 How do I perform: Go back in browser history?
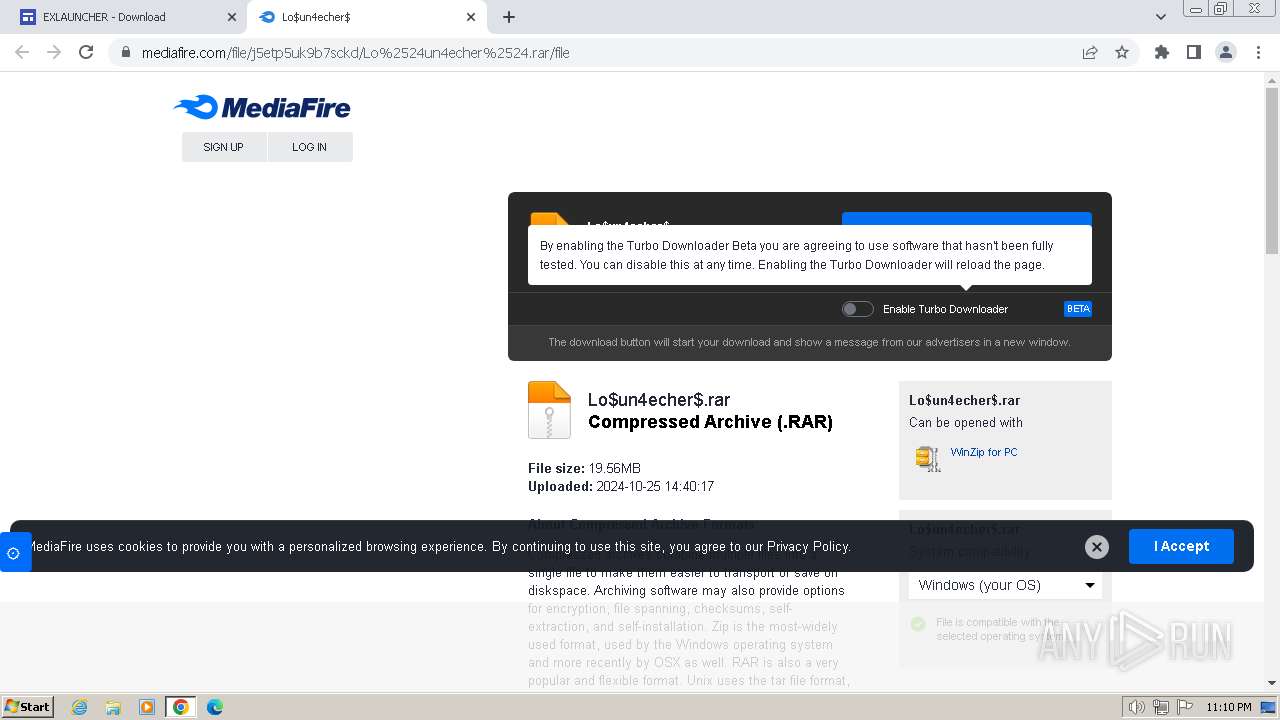tap(22, 52)
